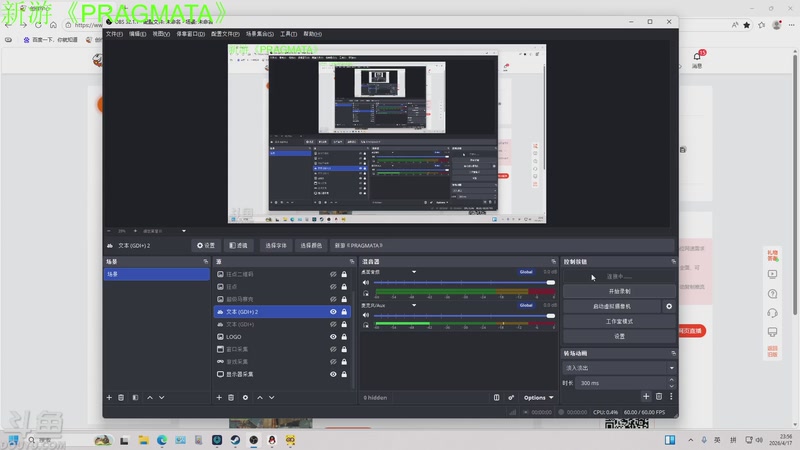Open 设置 in the Controls panel
The width and height of the screenshot is (800, 450).
(619, 336)
